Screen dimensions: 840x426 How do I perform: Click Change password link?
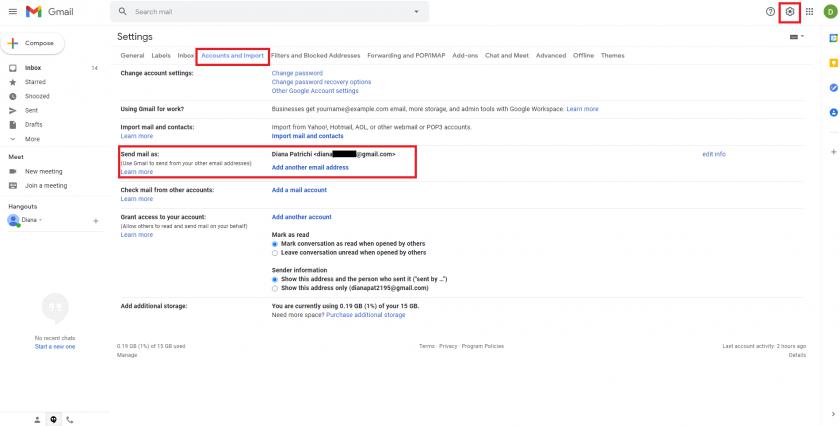click(297, 73)
